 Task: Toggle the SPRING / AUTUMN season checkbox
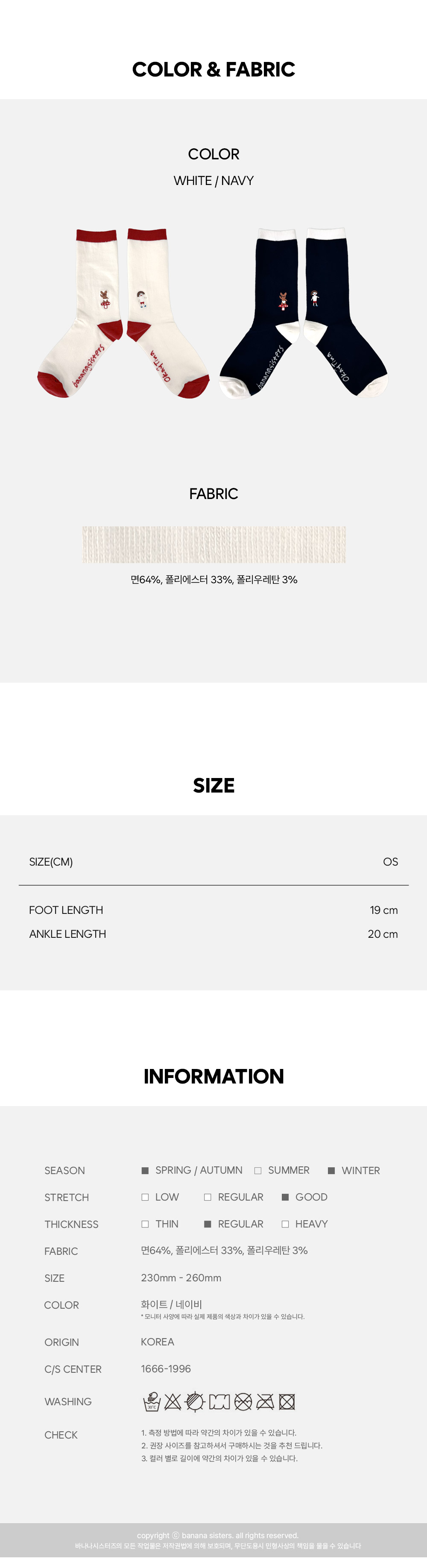pos(145,1171)
